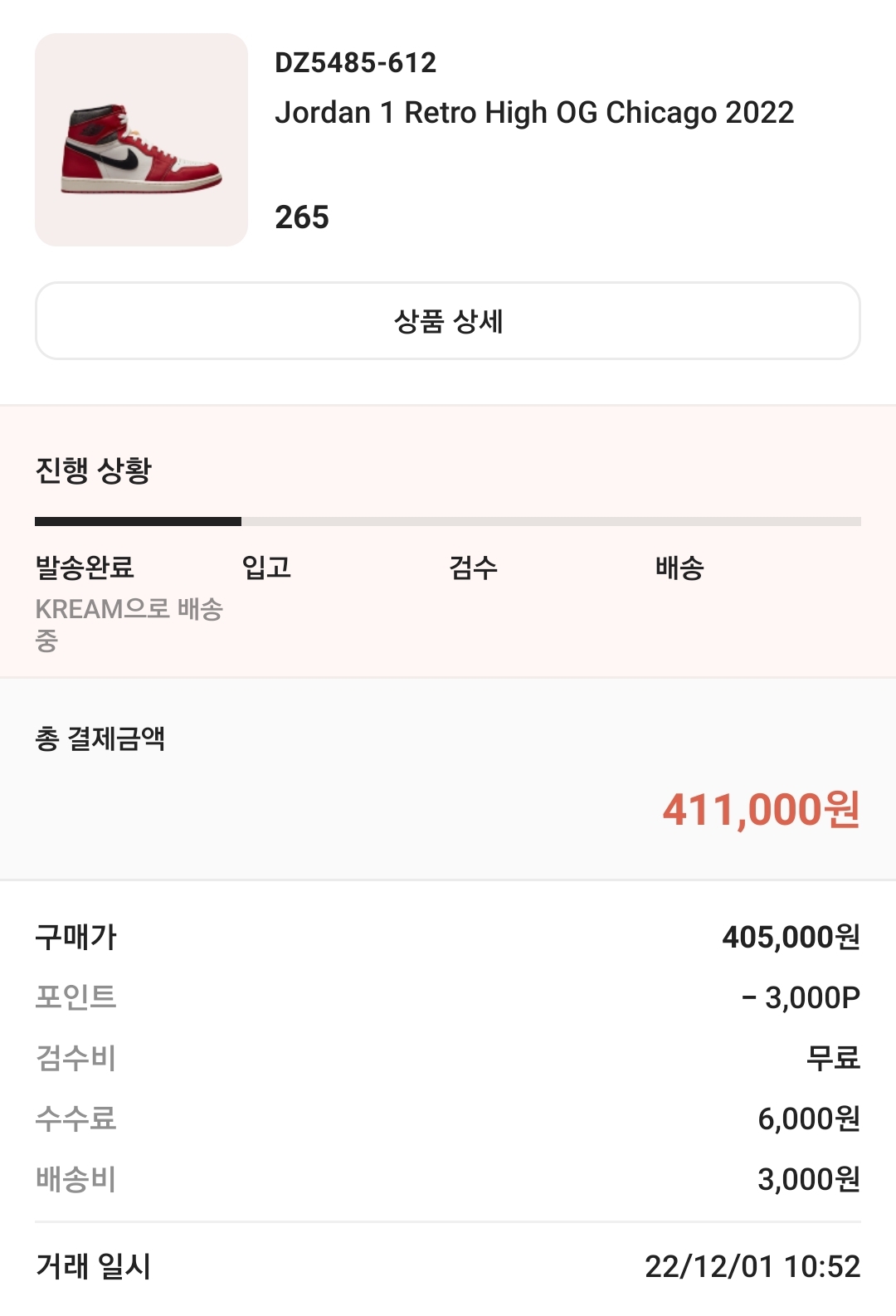Click the 총 결제금액 label
896x1316 pixels.
tap(100, 738)
